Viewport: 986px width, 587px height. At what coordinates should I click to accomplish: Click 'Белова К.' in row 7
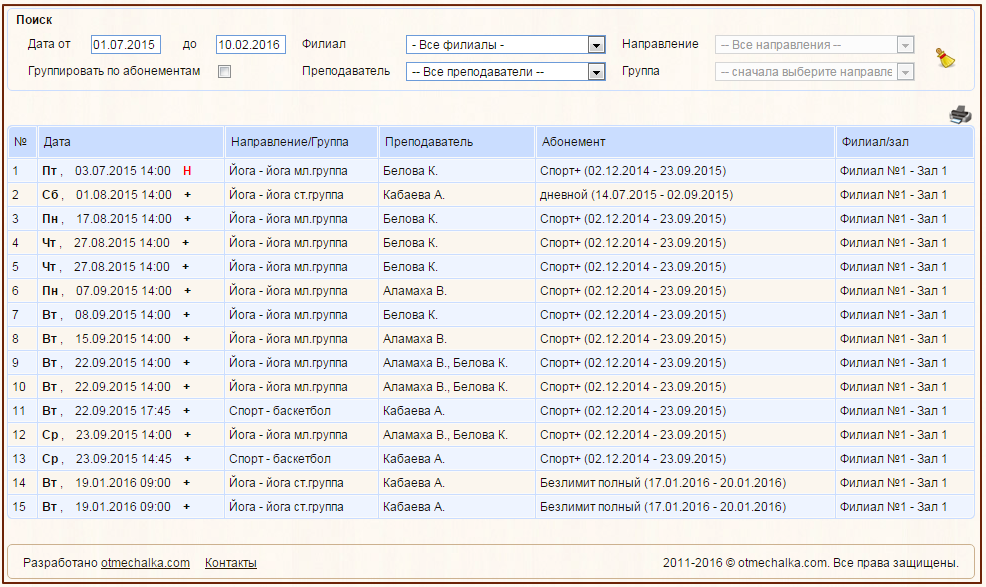coord(410,315)
